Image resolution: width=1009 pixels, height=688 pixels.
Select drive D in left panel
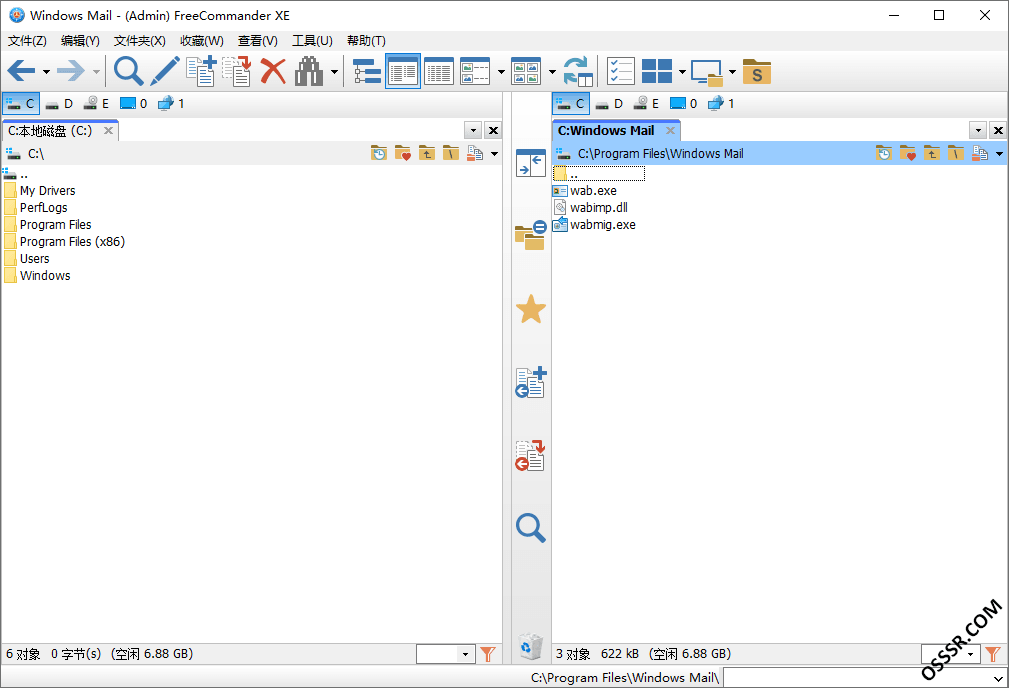tap(59, 104)
